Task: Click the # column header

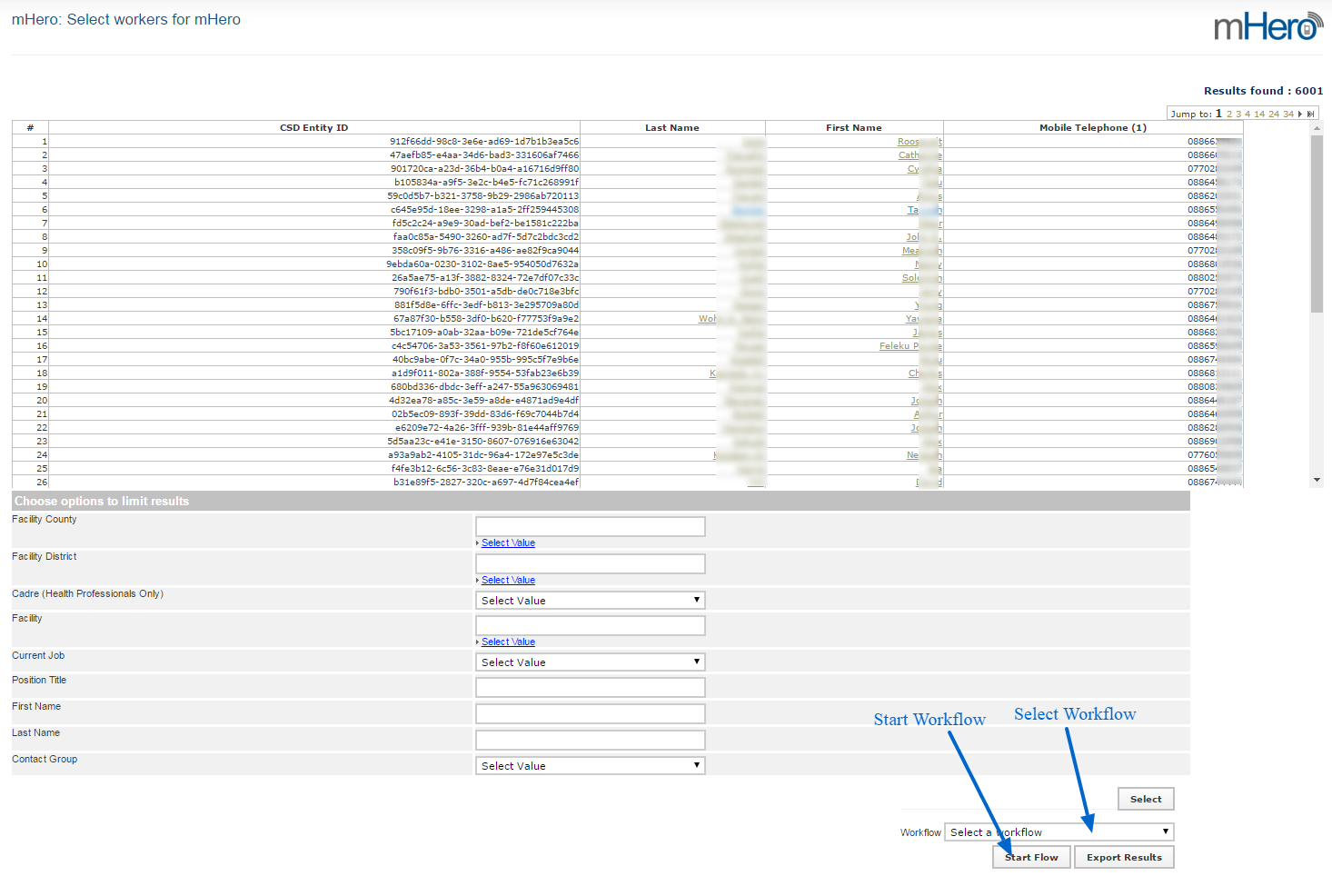Action: [x=30, y=127]
